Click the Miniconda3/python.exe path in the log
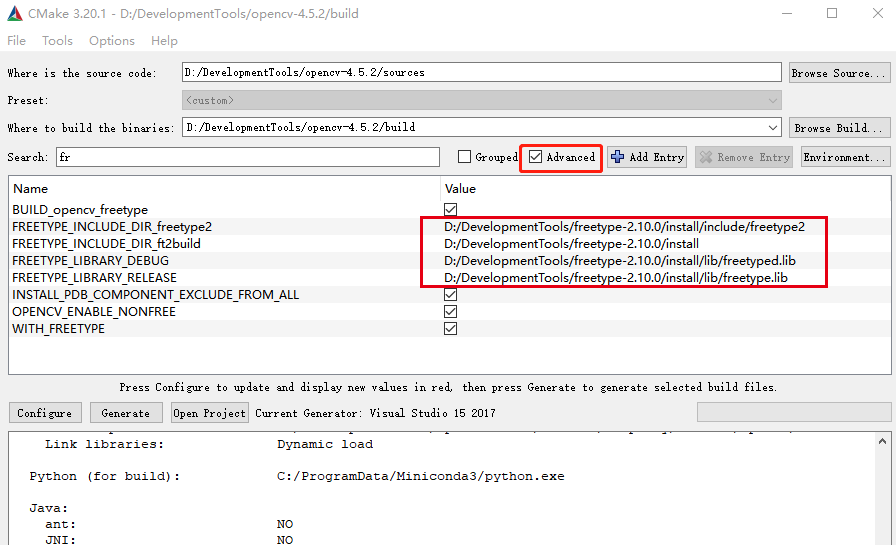 (421, 476)
